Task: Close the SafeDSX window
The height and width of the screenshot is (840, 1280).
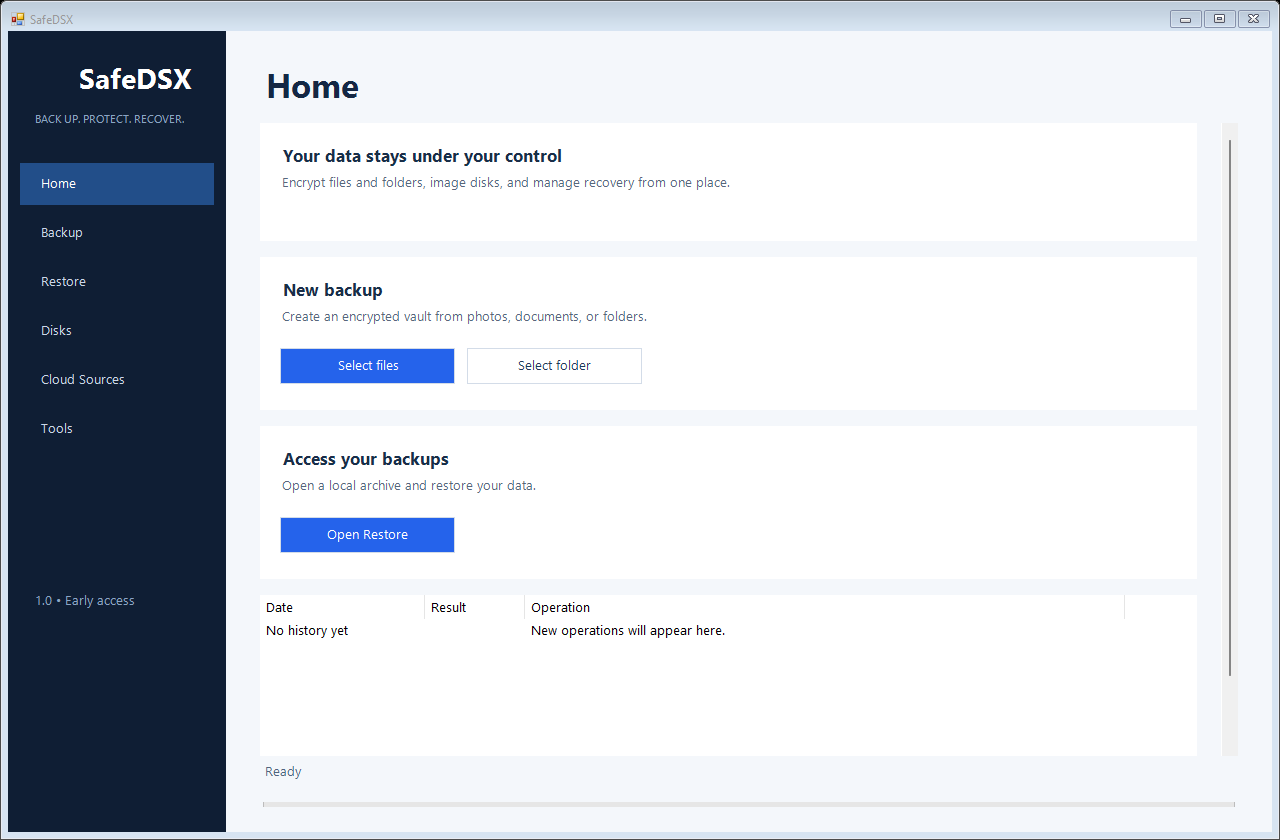Action: (x=1253, y=19)
